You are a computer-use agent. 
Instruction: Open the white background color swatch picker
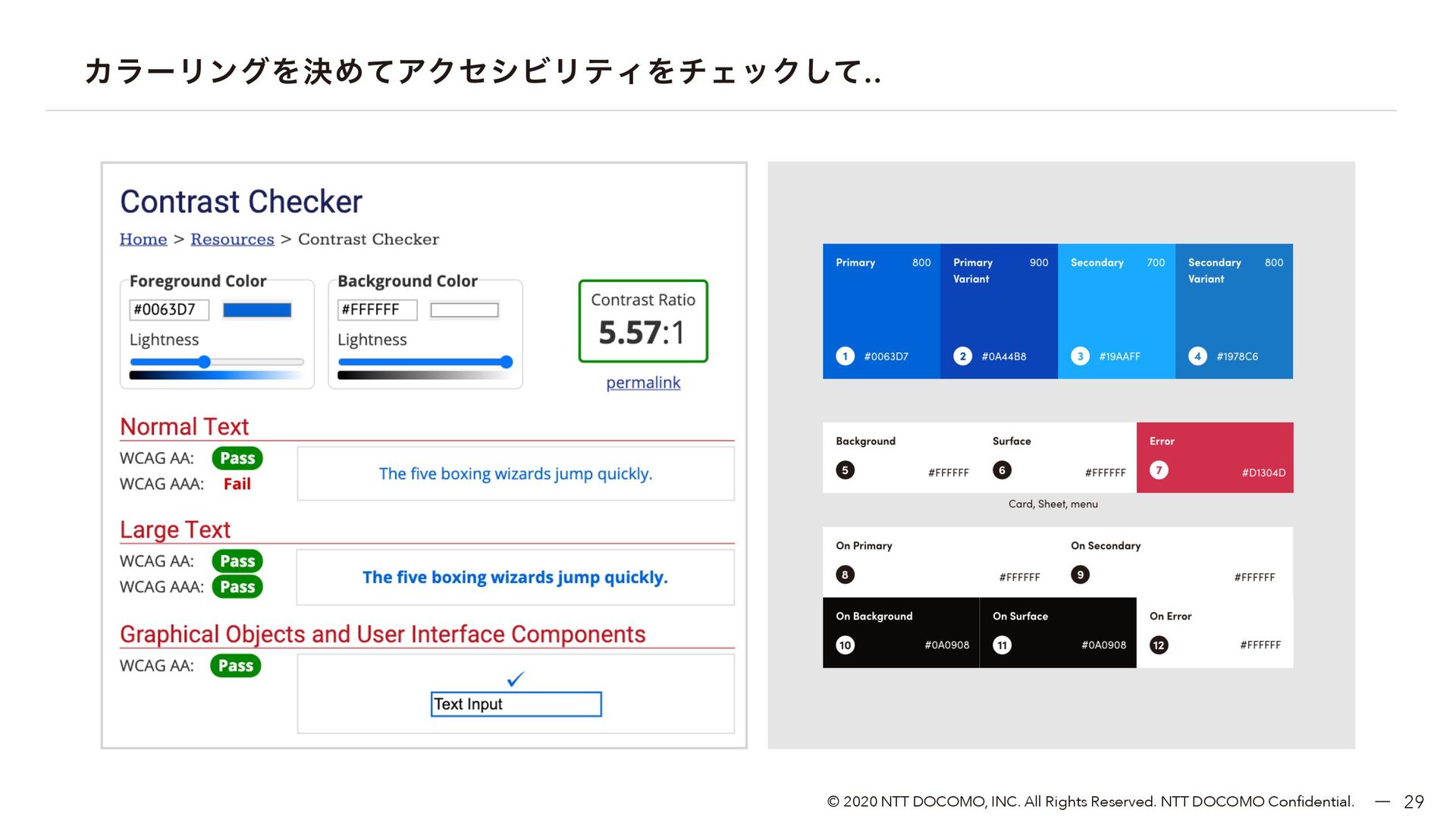(x=464, y=310)
